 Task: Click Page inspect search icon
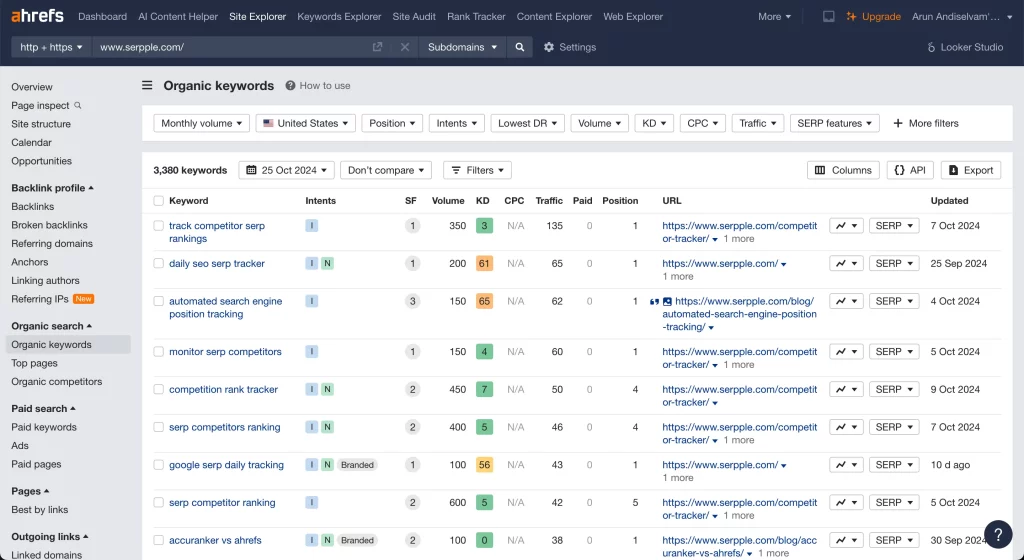(x=78, y=105)
